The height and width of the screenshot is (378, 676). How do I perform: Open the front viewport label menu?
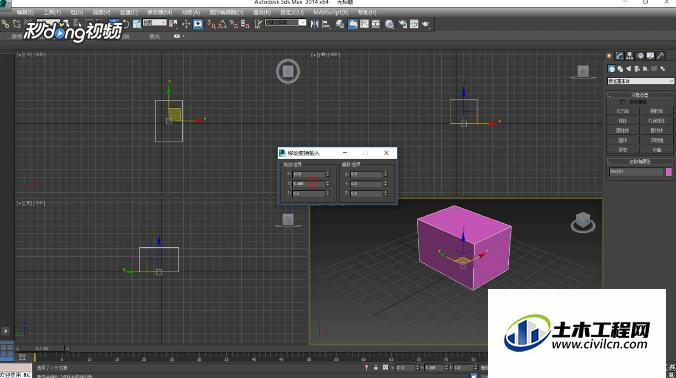pyautogui.click(x=326, y=55)
